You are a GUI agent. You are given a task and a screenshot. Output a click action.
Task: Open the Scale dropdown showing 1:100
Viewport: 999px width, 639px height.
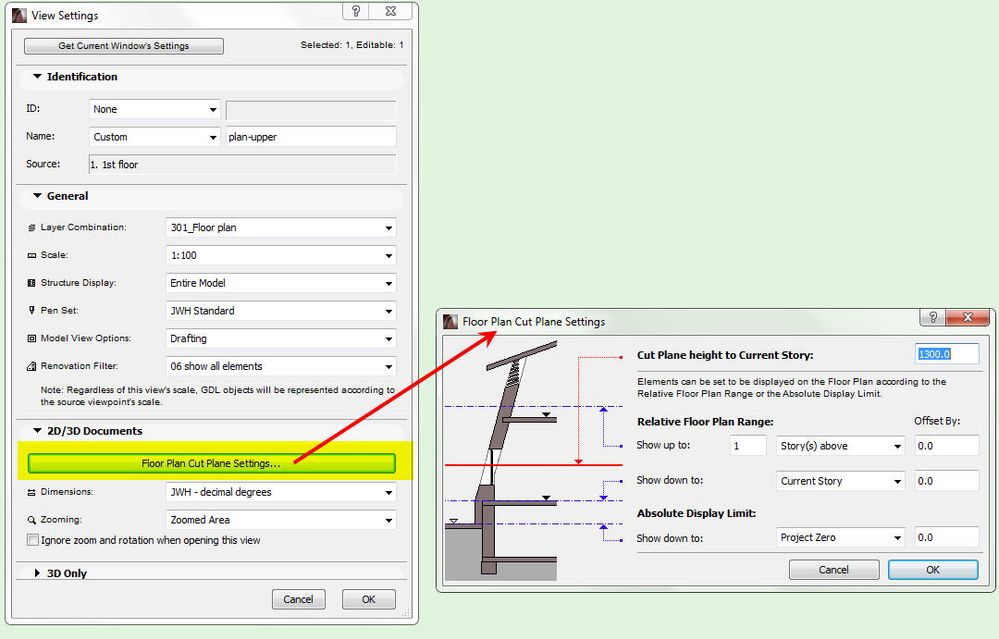[281, 255]
